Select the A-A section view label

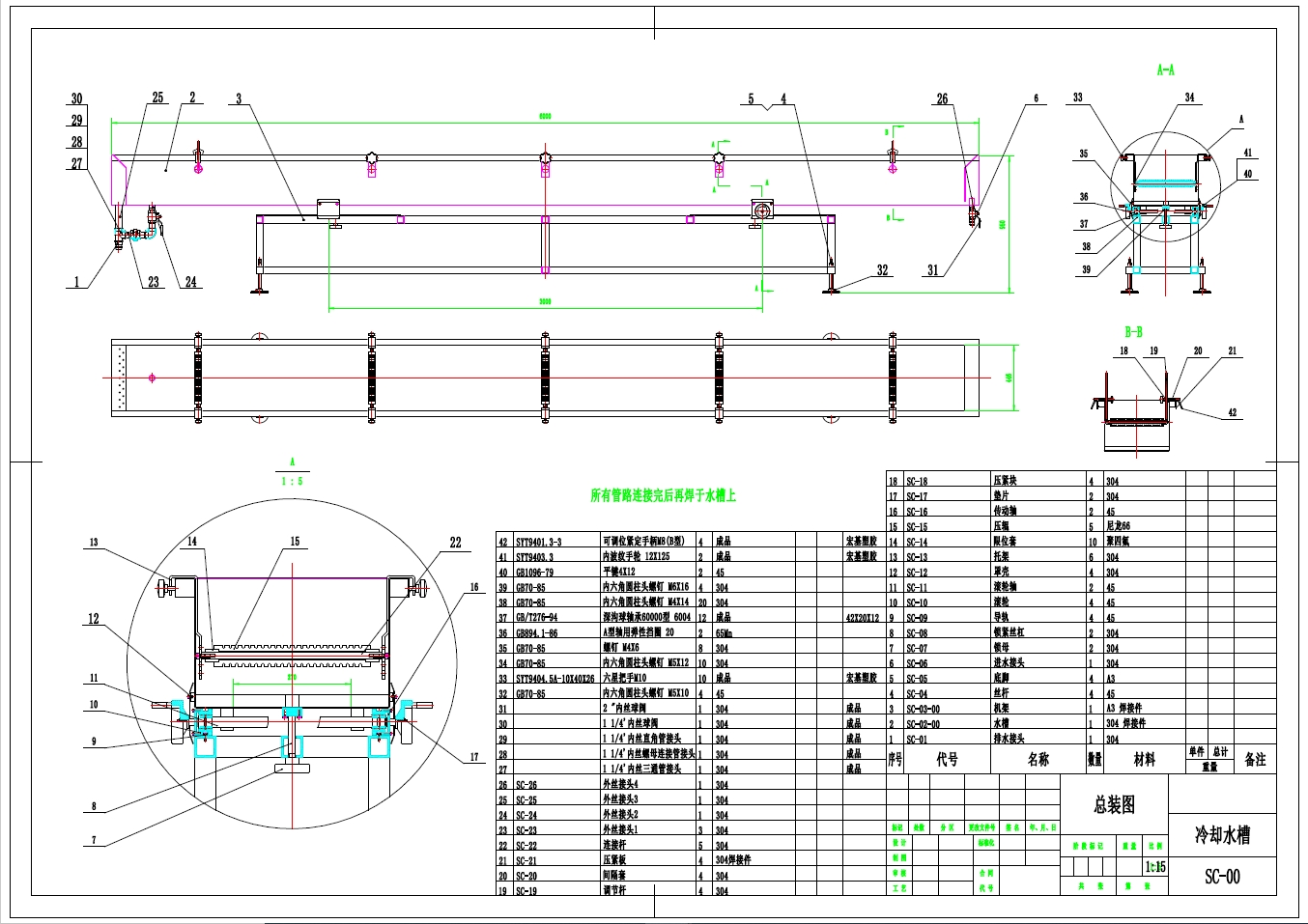(1165, 70)
